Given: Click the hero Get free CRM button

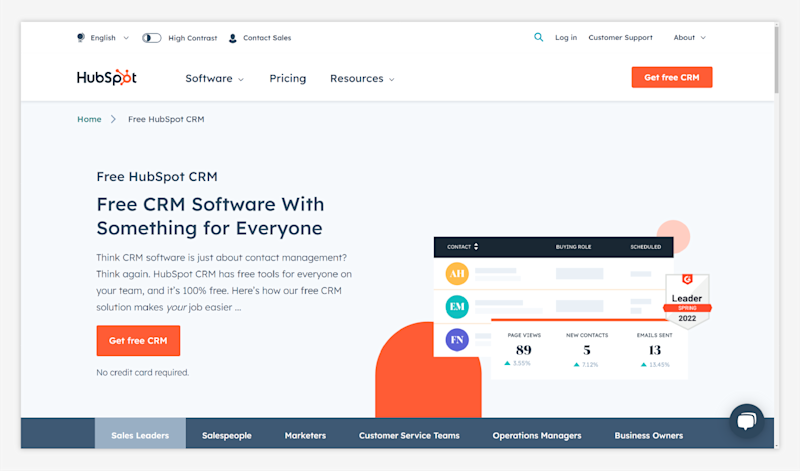Looking at the screenshot, I should pyautogui.click(x=138, y=340).
